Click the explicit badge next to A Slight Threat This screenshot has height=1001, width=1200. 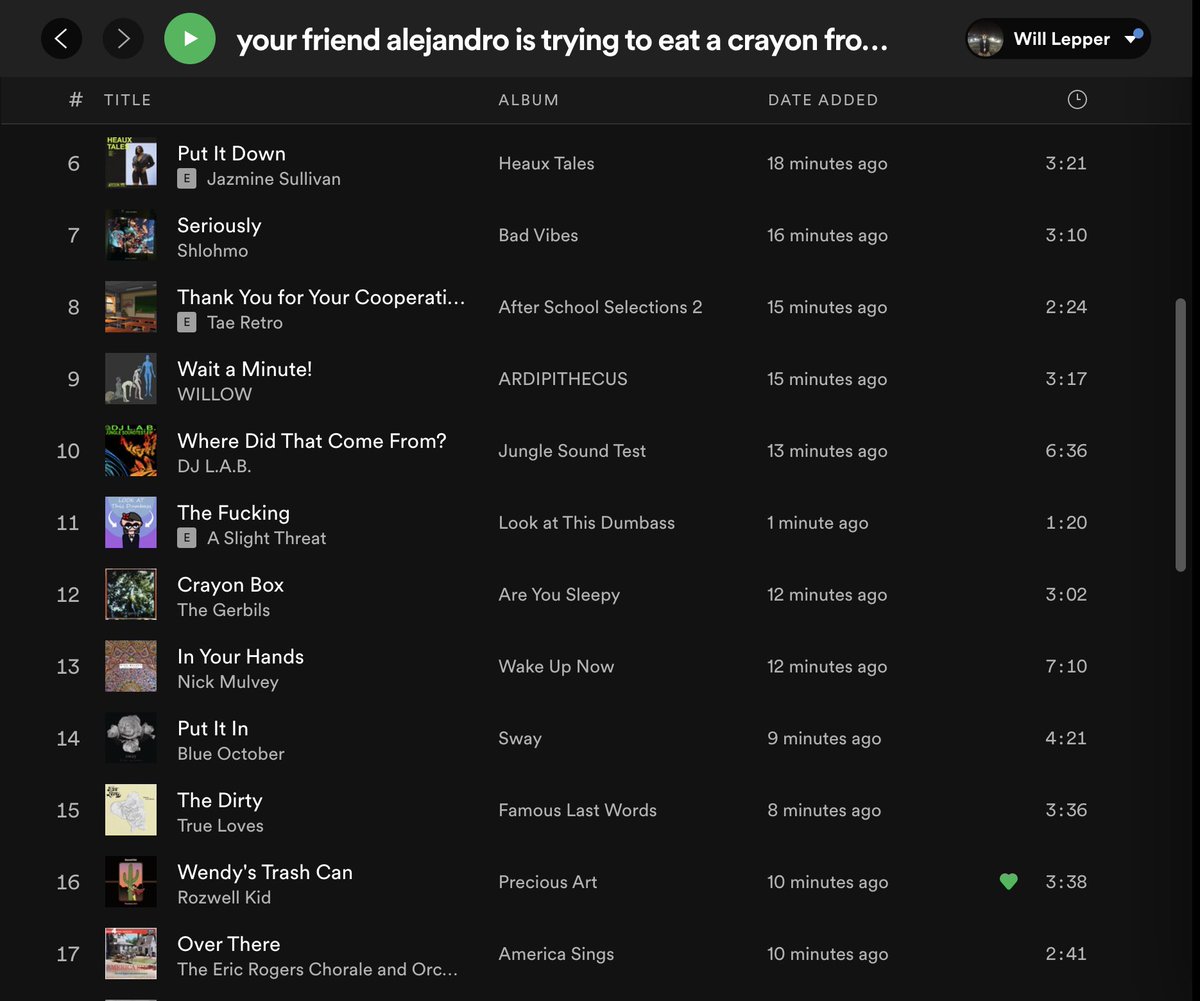coord(187,539)
